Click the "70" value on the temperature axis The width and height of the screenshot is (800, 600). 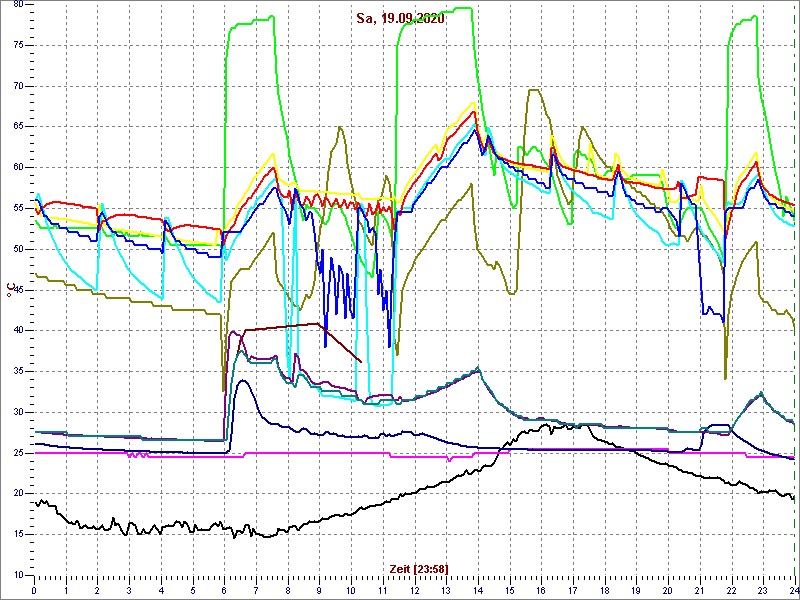[16, 86]
